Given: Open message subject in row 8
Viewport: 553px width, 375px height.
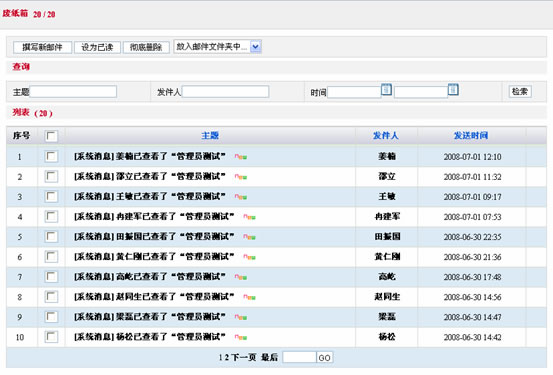Looking at the screenshot, I should pos(154,297).
